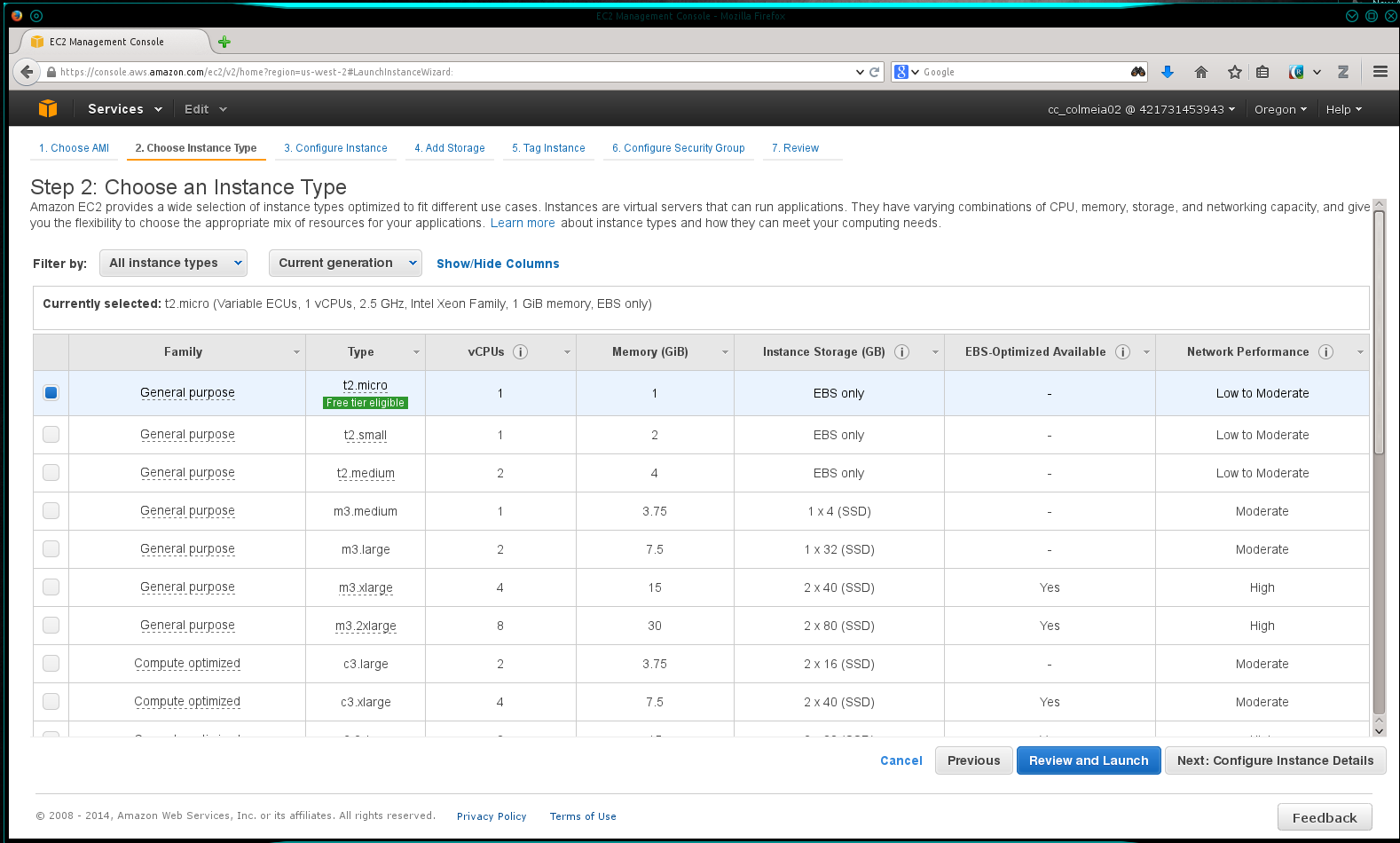
Task: Go to 1. Choose AMI step
Action: click(x=74, y=148)
